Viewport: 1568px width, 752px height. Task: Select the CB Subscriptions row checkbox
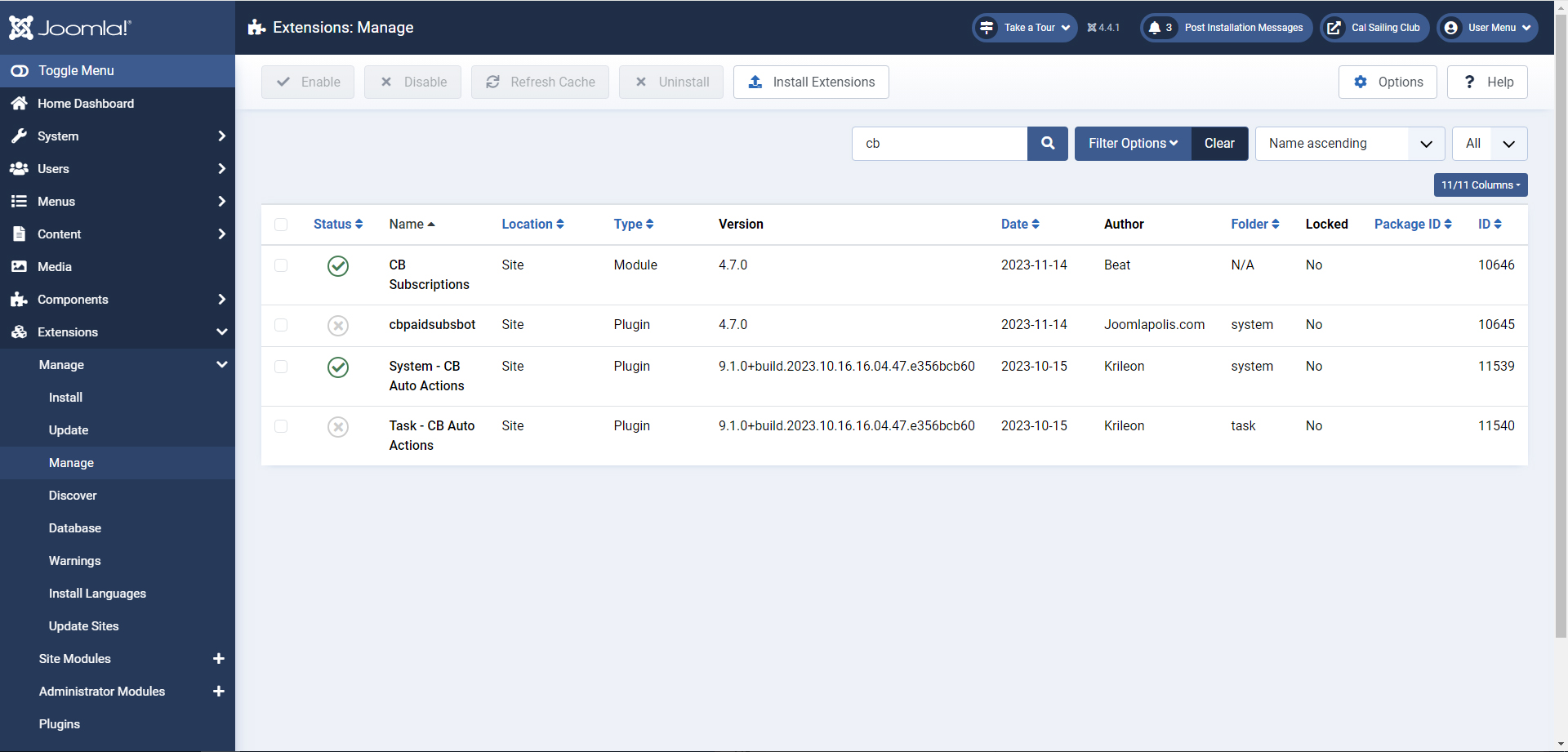click(x=281, y=265)
